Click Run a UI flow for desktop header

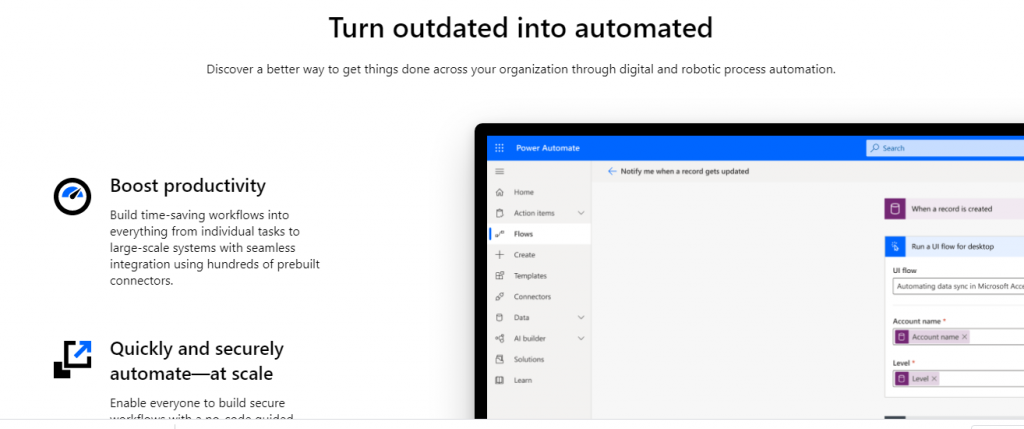(x=954, y=246)
